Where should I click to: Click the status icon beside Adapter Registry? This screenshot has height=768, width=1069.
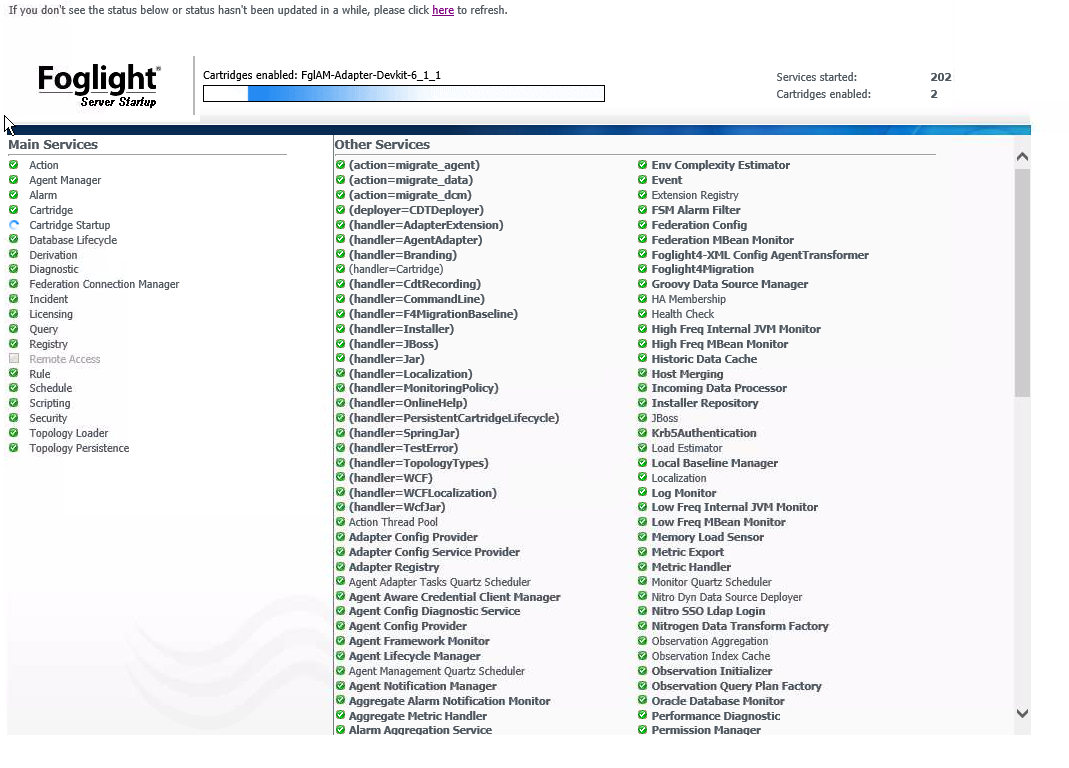(x=340, y=567)
